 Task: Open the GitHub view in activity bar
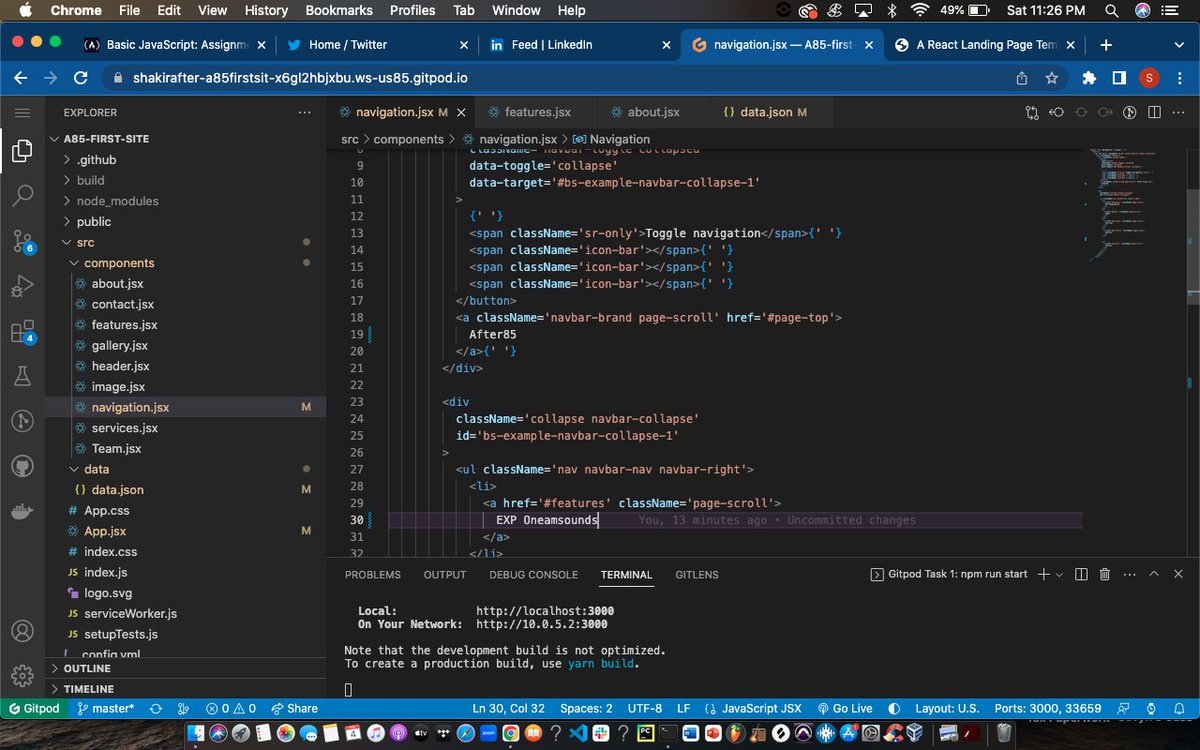click(22, 466)
